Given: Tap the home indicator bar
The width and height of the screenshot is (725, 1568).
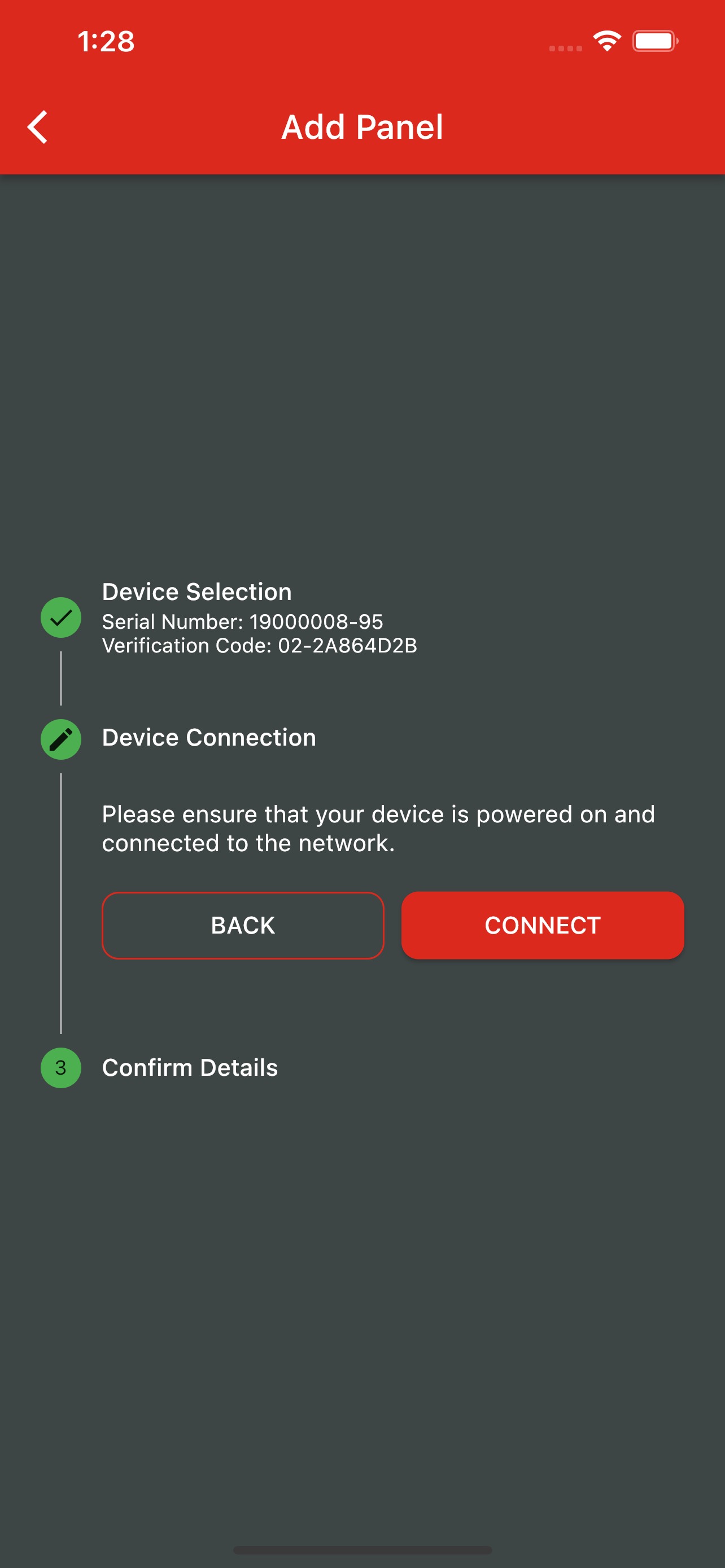Looking at the screenshot, I should point(362,1549).
